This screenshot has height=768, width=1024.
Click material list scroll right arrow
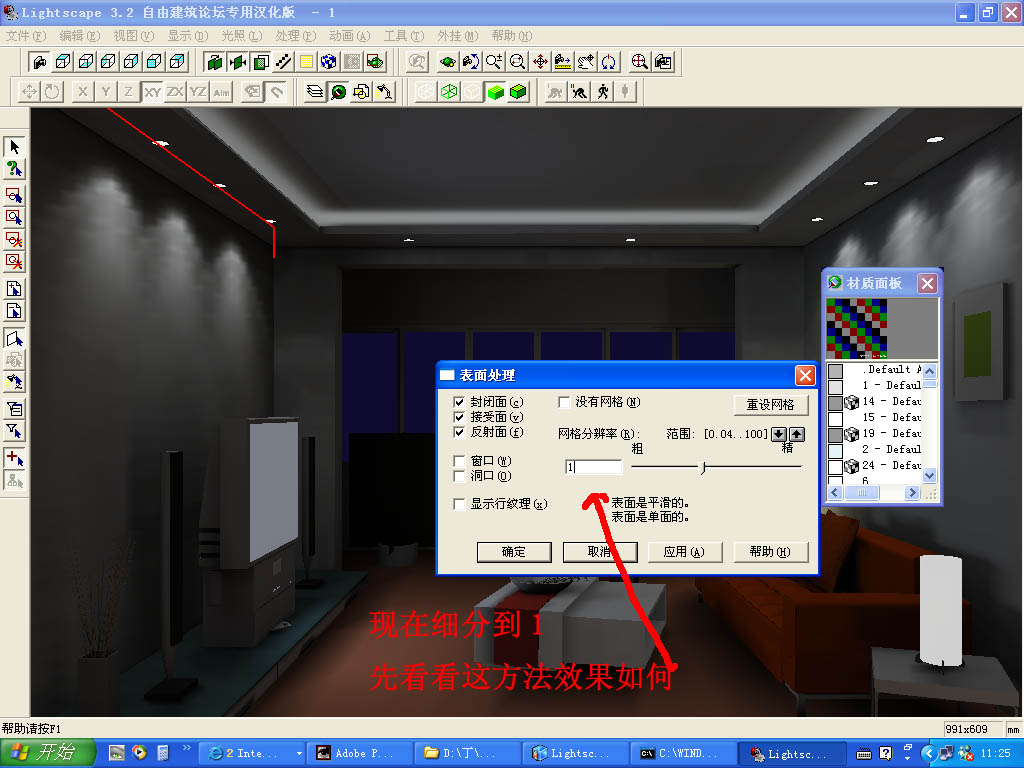912,493
